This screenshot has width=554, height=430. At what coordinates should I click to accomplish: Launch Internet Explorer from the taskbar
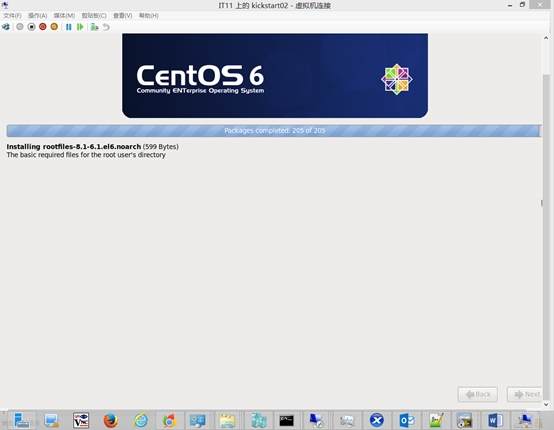point(140,420)
